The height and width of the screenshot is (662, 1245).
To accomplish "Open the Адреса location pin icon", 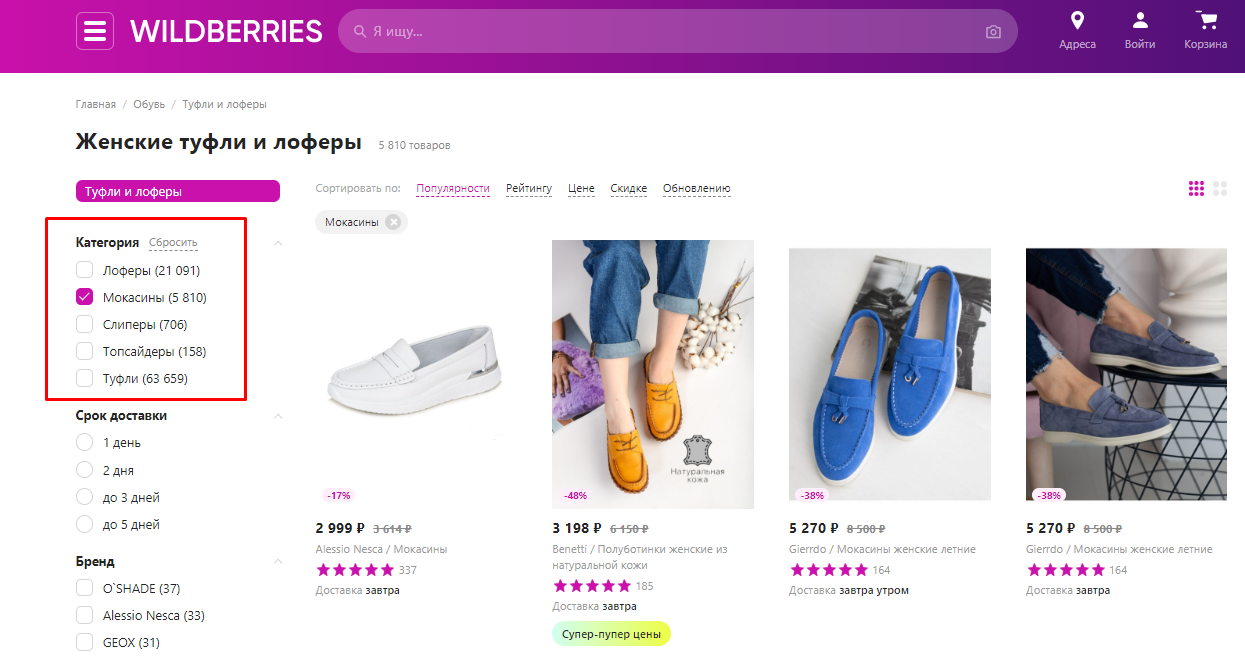I will pos(1077,20).
